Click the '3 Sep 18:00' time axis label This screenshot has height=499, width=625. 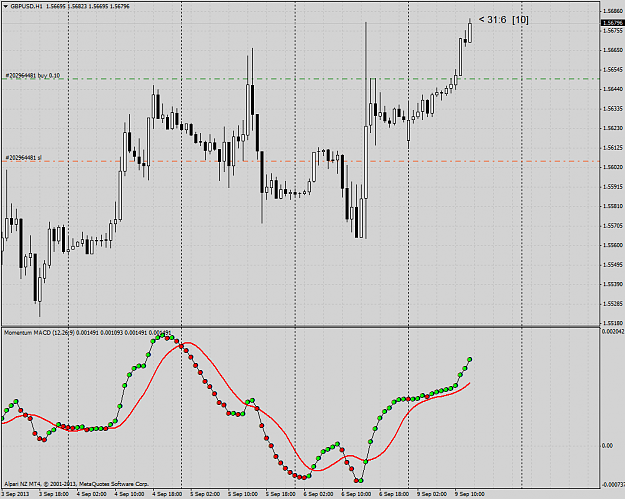[54, 494]
